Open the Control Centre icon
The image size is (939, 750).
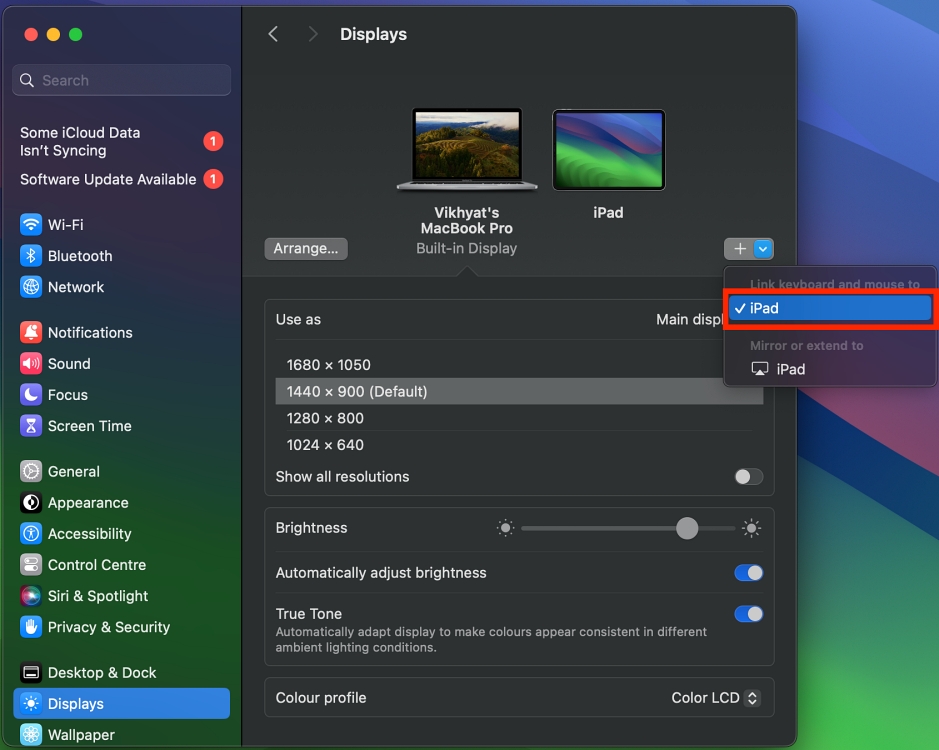click(x=31, y=565)
